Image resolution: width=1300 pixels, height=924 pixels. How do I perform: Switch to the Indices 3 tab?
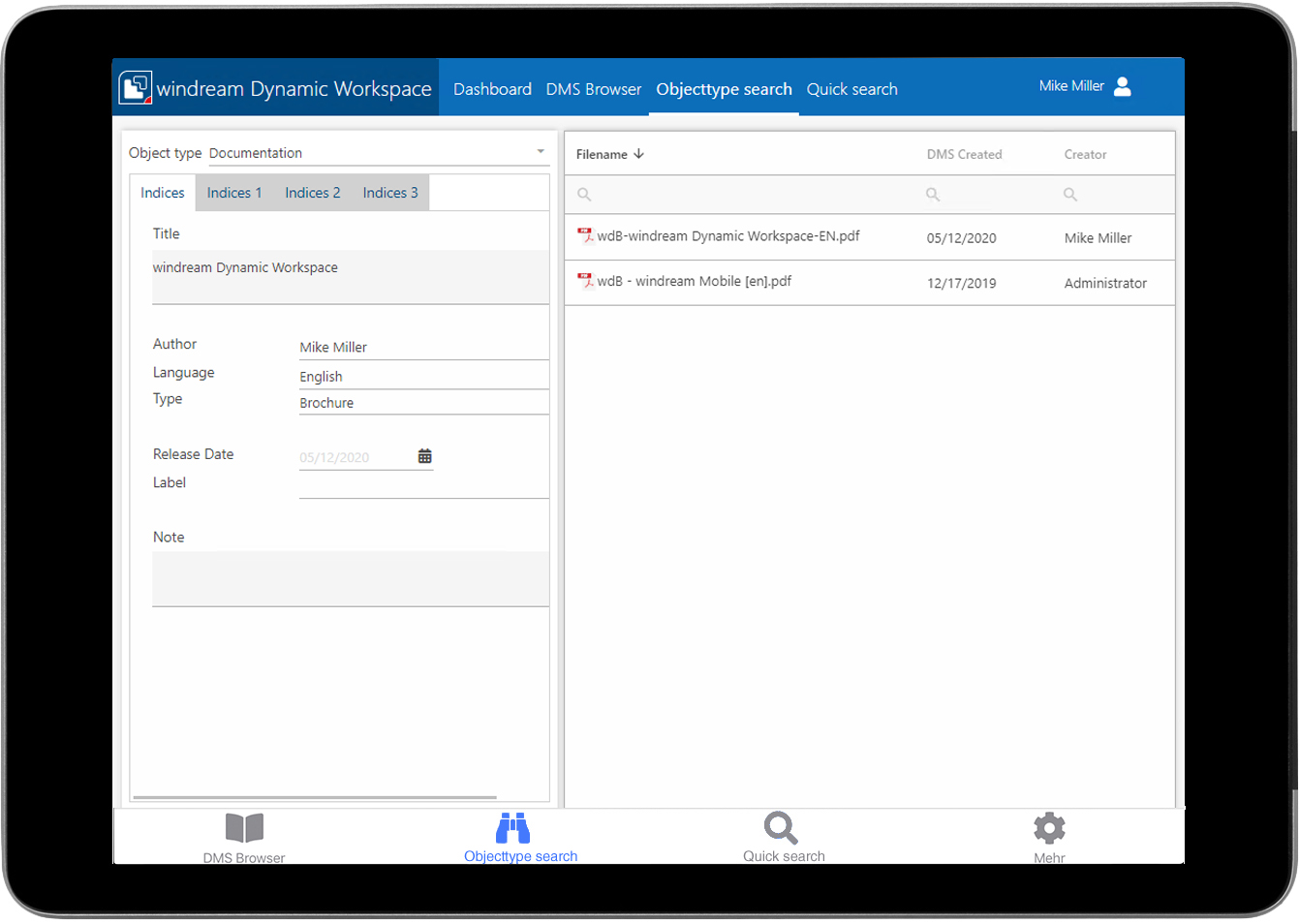click(390, 193)
